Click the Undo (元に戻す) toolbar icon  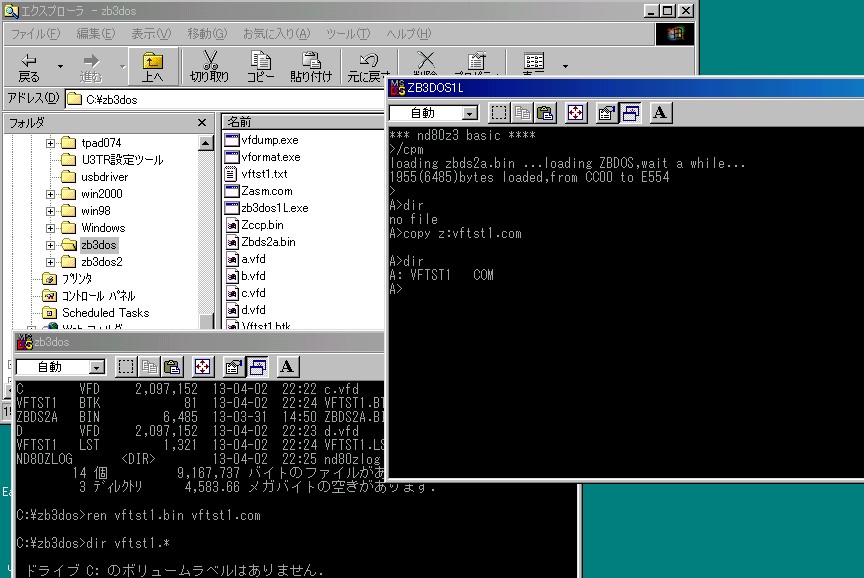pyautogui.click(x=368, y=67)
